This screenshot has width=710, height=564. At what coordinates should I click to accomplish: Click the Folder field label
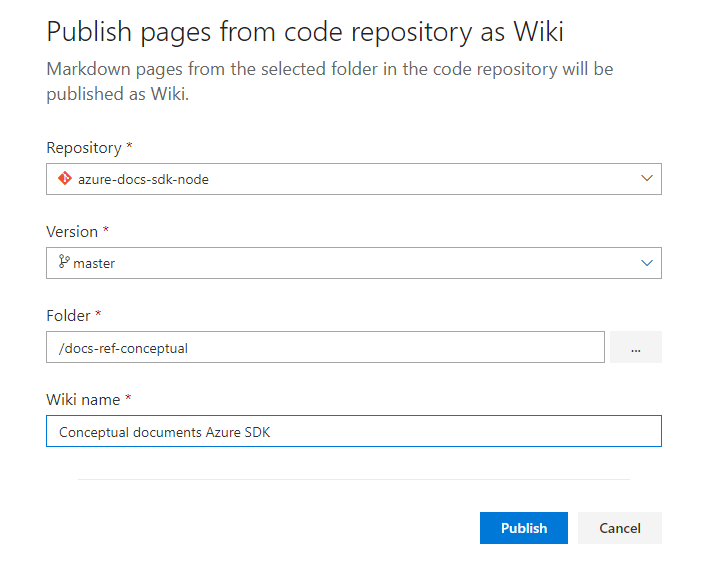[x=68, y=316]
